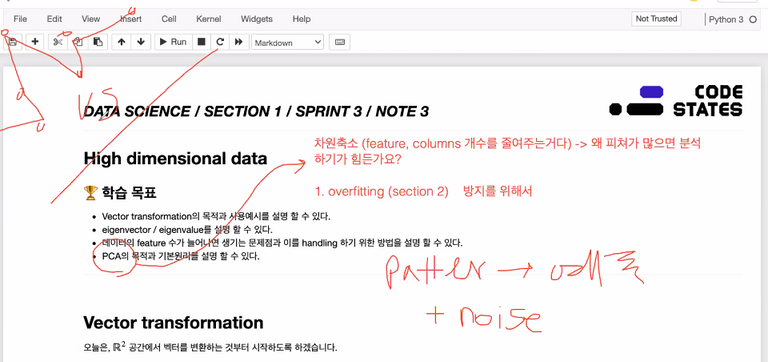This screenshot has height=362, width=768.
Task: Restart the kernel circular arrow icon
Action: click(220, 42)
